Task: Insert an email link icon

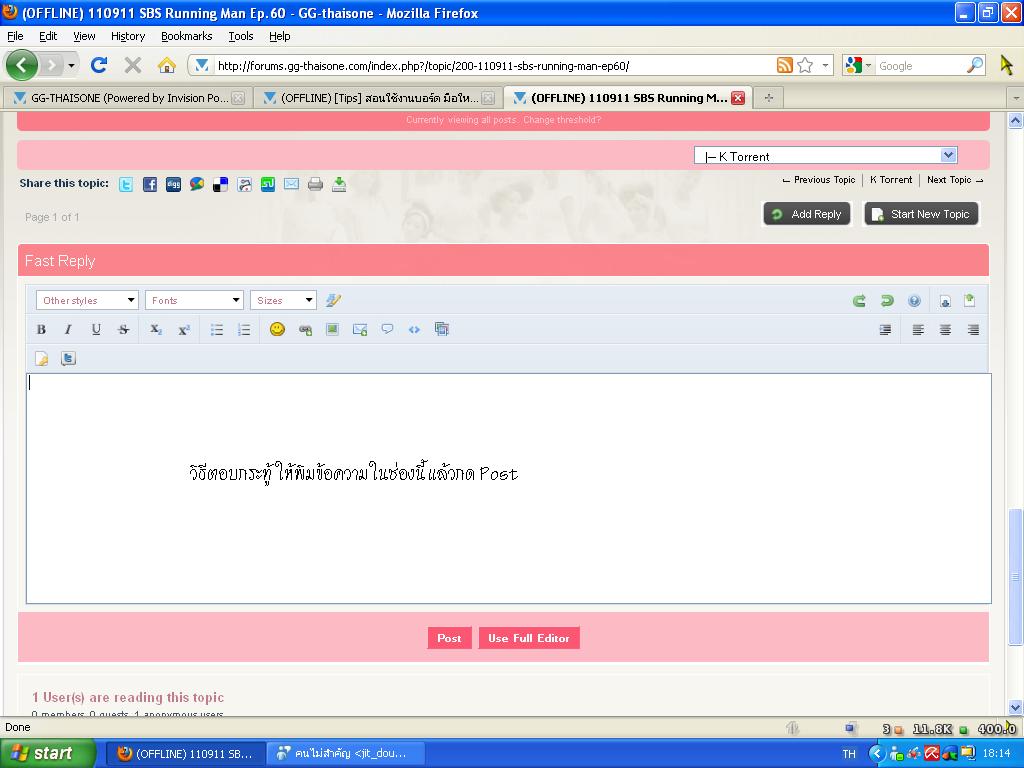Action: click(x=360, y=330)
